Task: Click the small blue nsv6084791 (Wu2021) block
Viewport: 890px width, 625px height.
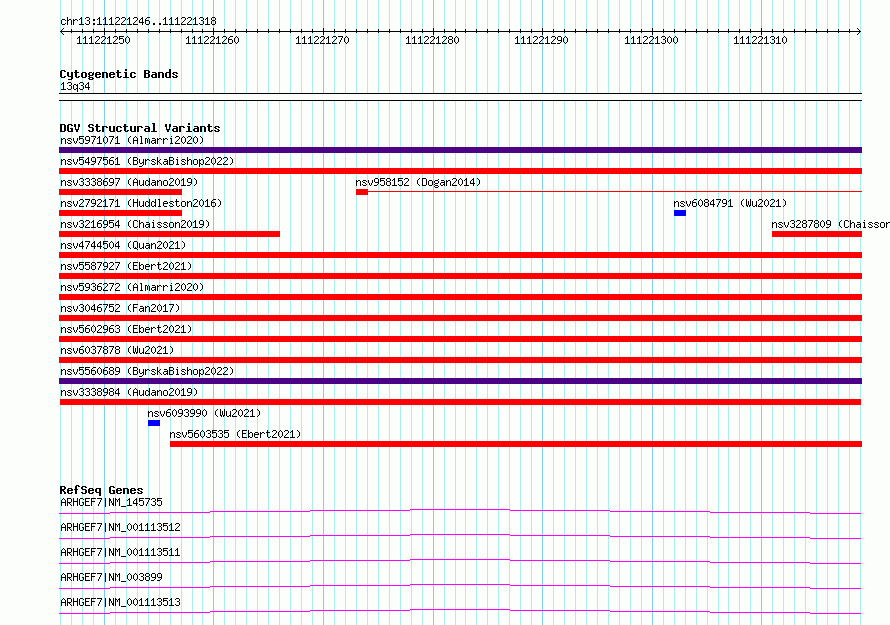Action: pyautogui.click(x=680, y=213)
